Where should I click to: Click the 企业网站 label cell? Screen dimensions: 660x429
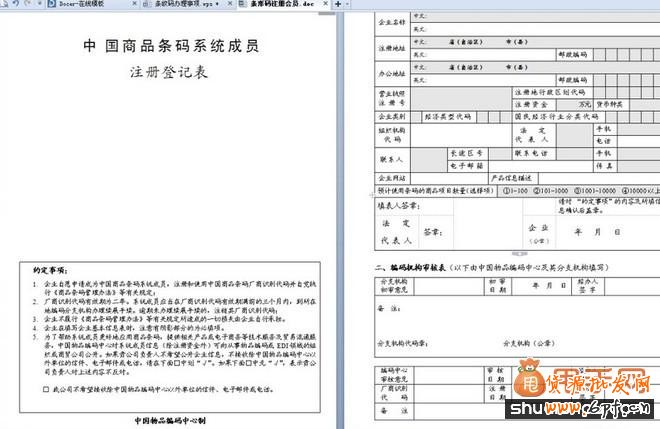(392, 178)
